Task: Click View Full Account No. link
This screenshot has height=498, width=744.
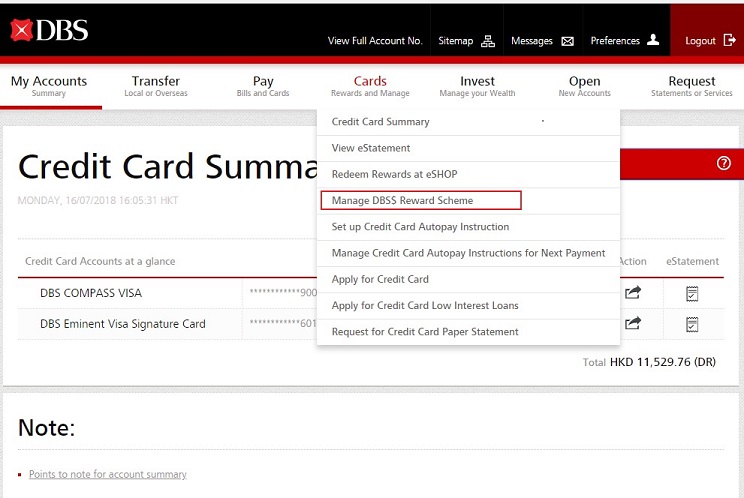Action: pos(375,41)
